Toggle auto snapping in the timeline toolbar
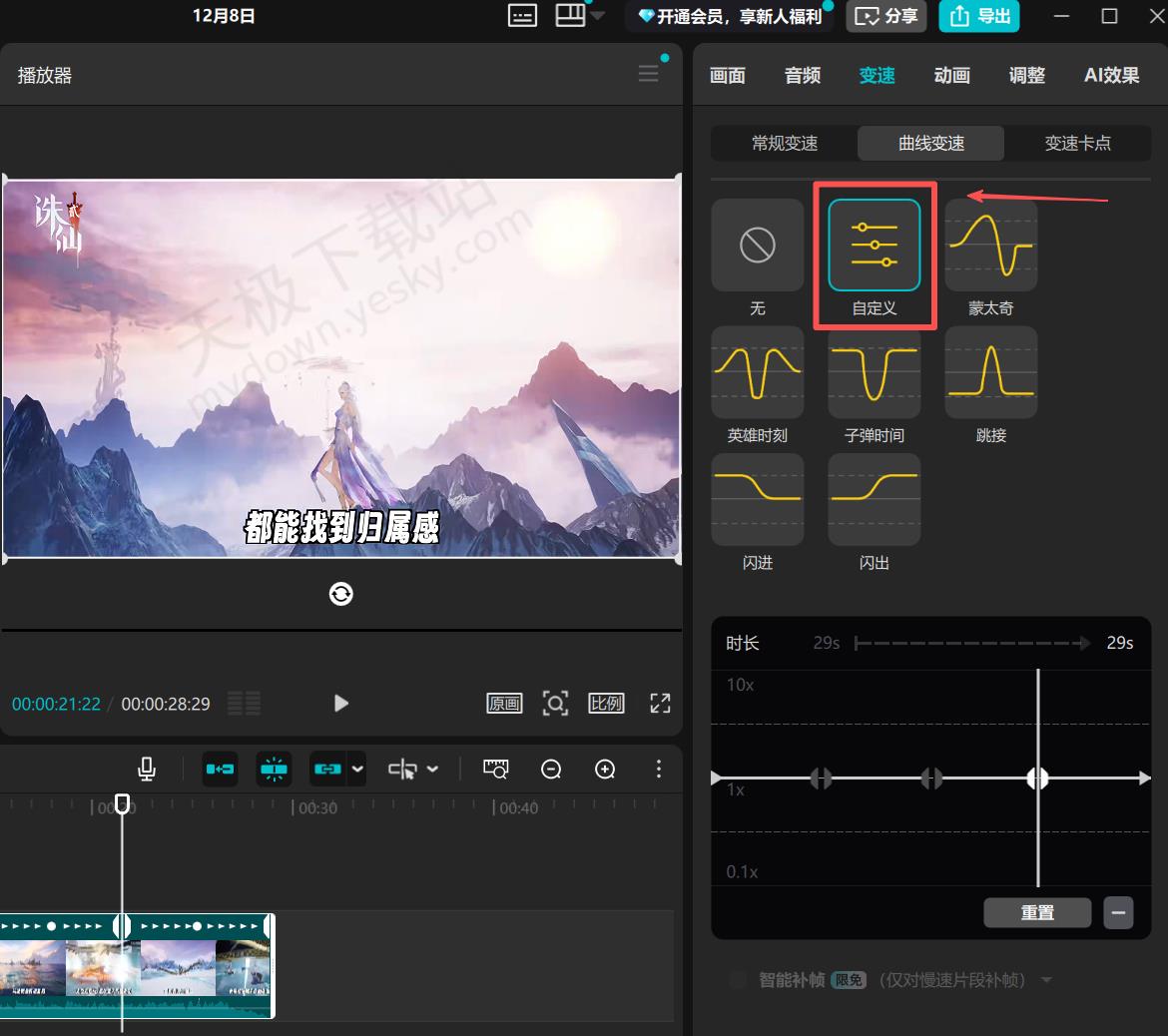Image resolution: width=1168 pixels, height=1036 pixels. pos(274,769)
